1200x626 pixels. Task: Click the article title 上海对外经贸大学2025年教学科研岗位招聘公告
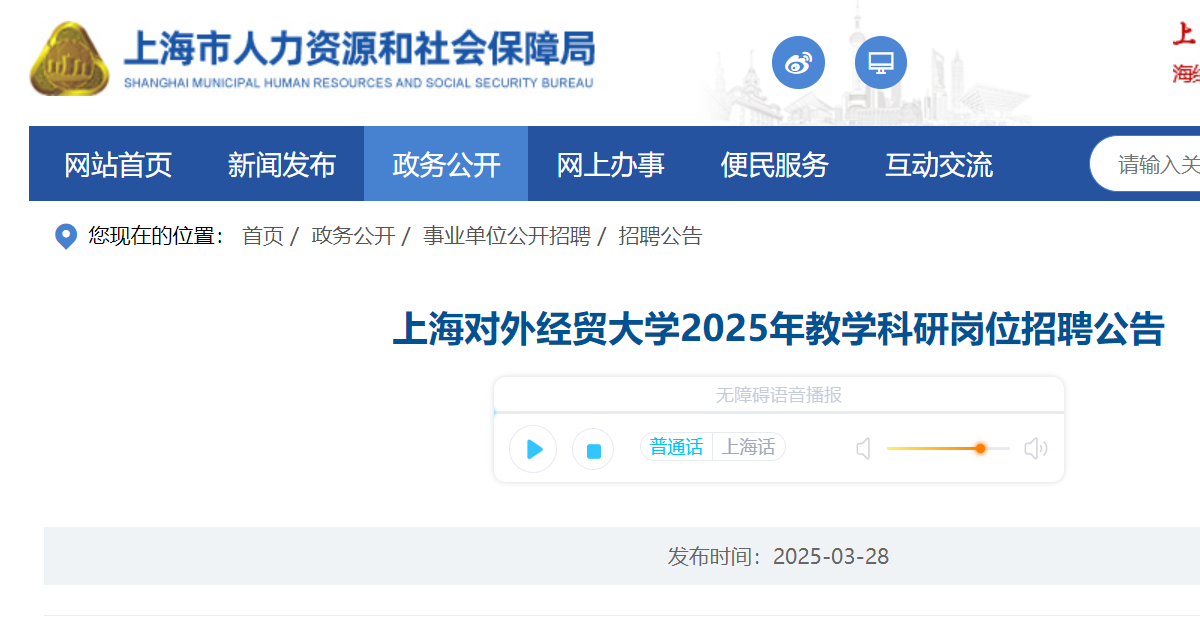click(x=778, y=329)
